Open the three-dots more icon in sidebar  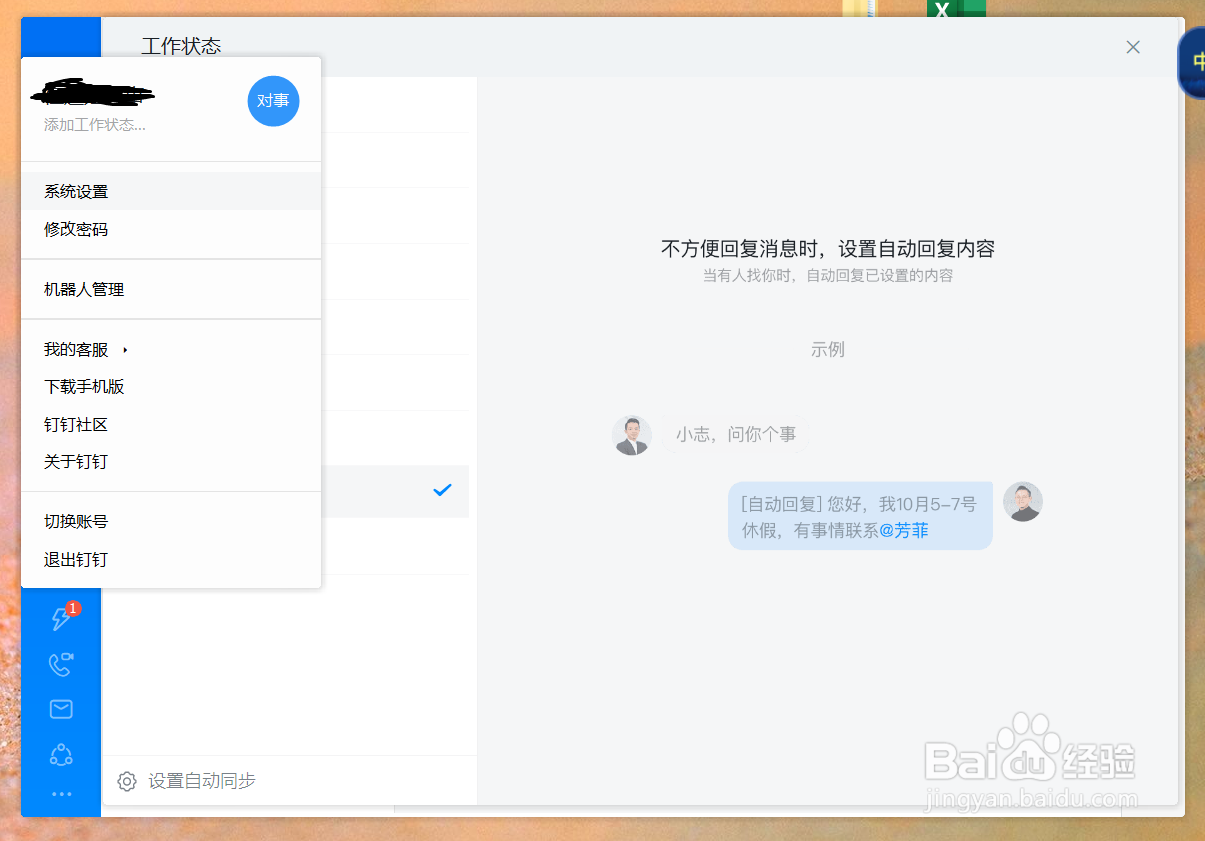[x=61, y=794]
